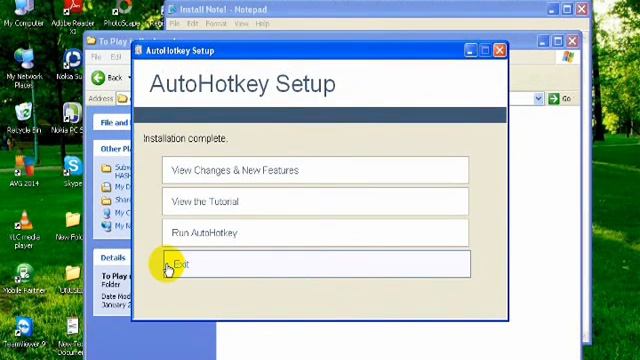Launch Mobile Partner desktop shortcut

[x=24, y=279]
